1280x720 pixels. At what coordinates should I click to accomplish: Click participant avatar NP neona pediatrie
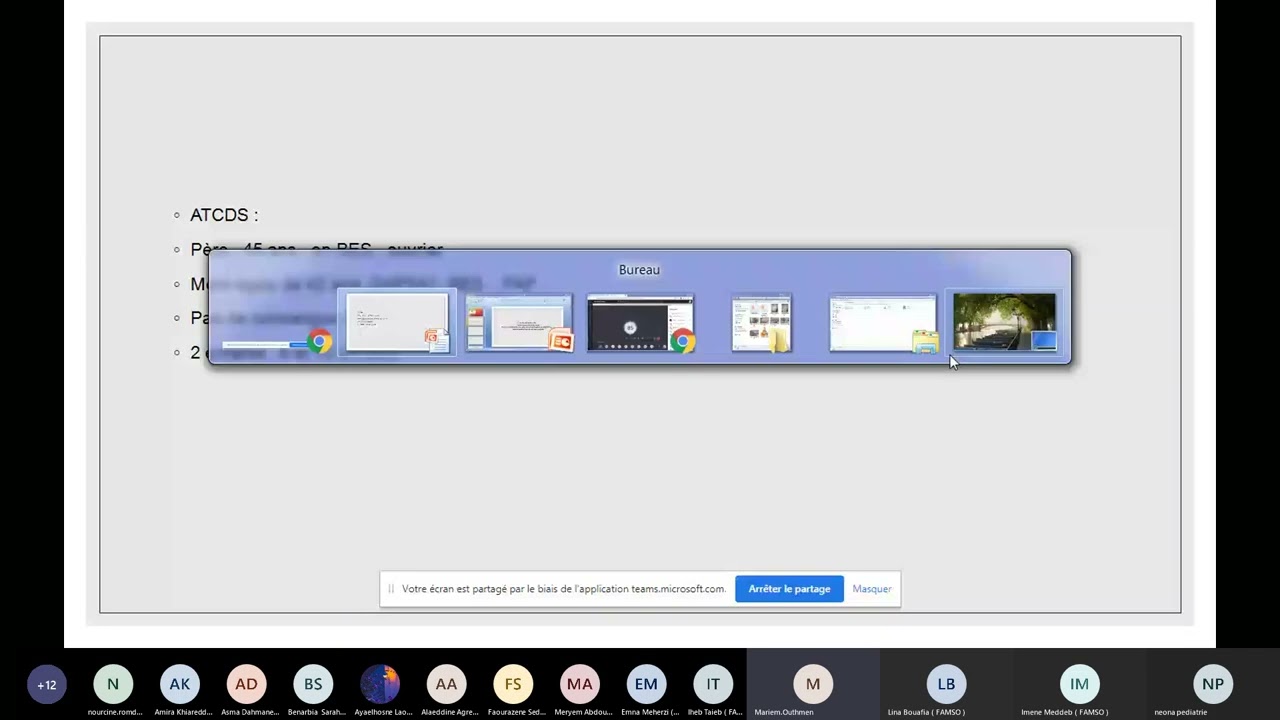tap(1213, 684)
